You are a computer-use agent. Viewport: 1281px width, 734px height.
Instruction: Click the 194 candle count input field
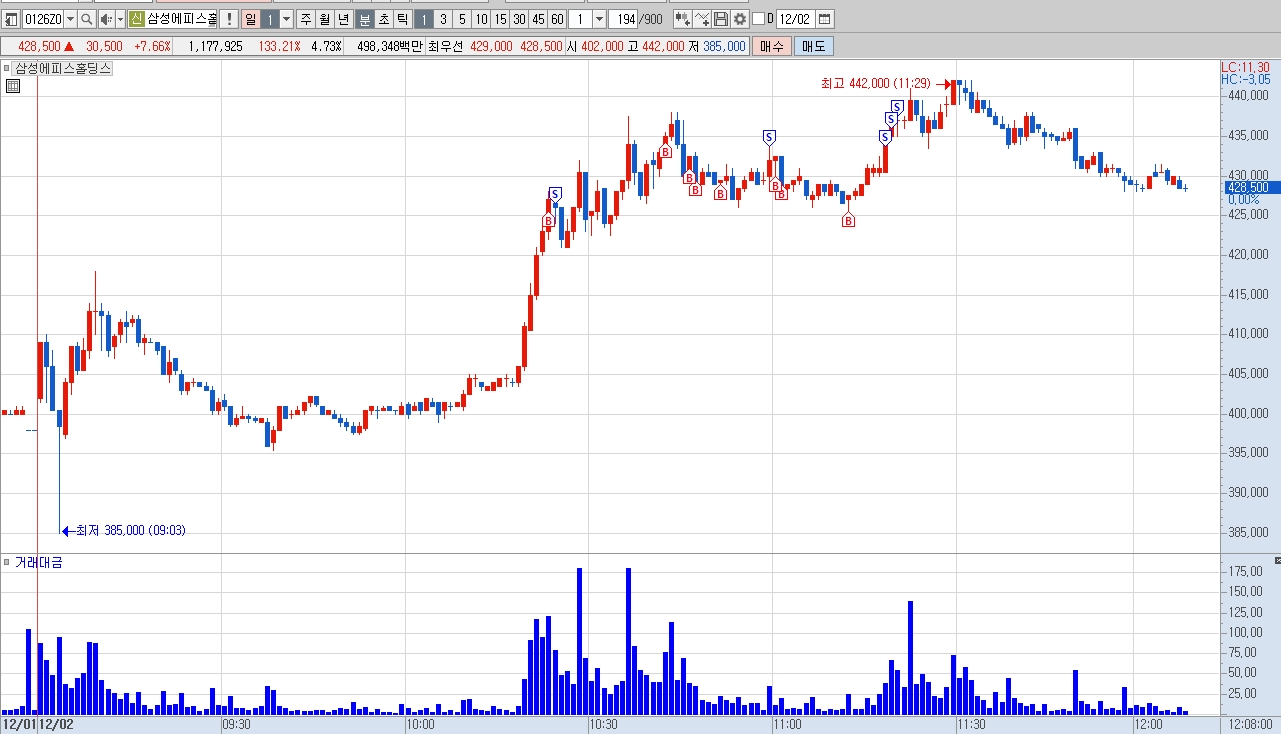click(622, 19)
